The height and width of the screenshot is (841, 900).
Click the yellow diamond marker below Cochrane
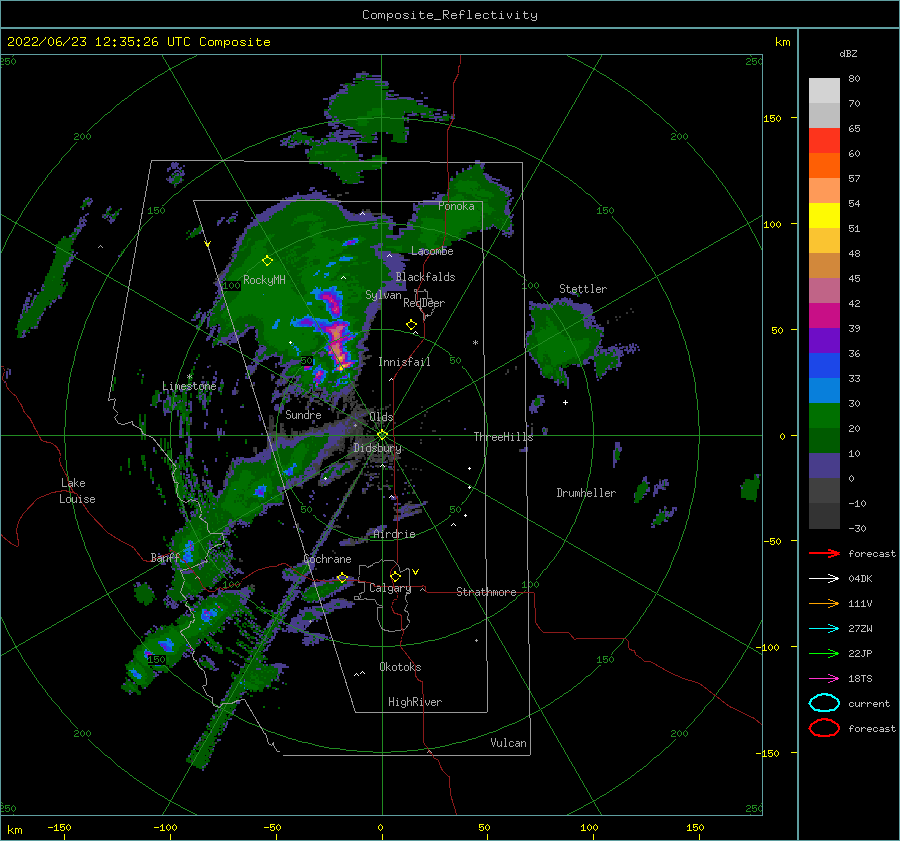click(x=342, y=577)
